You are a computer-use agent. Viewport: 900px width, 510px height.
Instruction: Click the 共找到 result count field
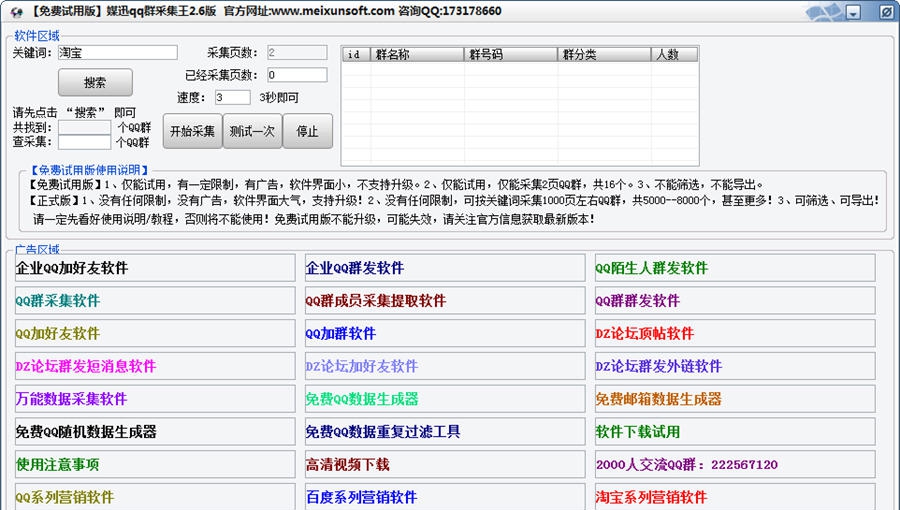click(84, 127)
